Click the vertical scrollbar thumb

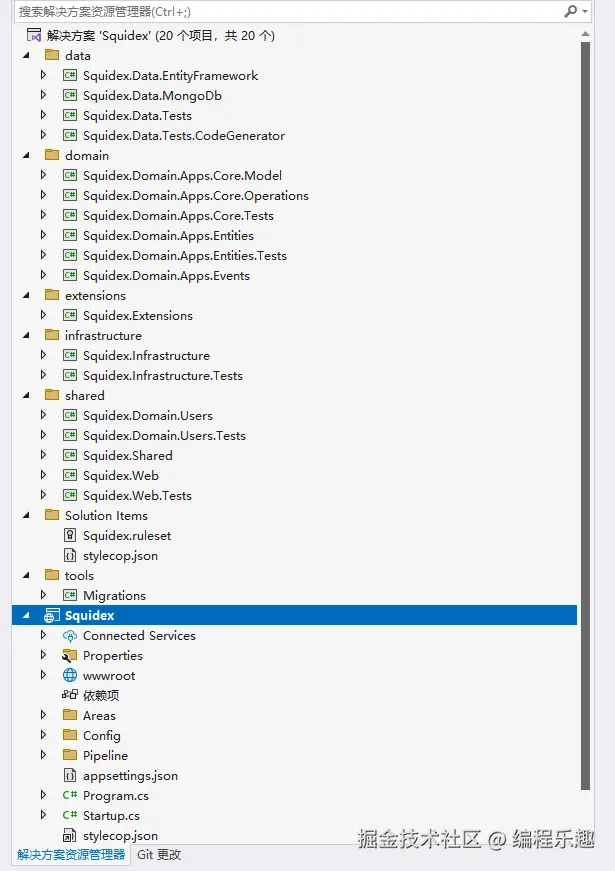[585, 416]
